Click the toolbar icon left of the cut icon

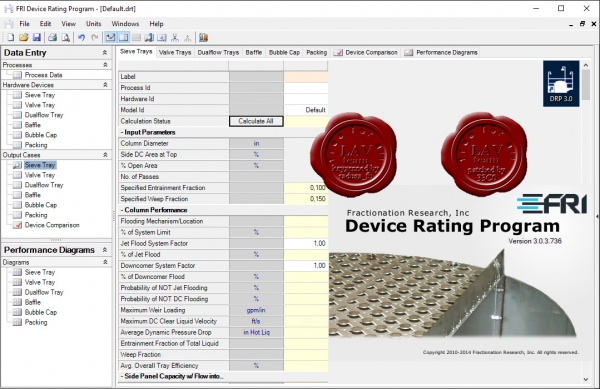click(162, 37)
